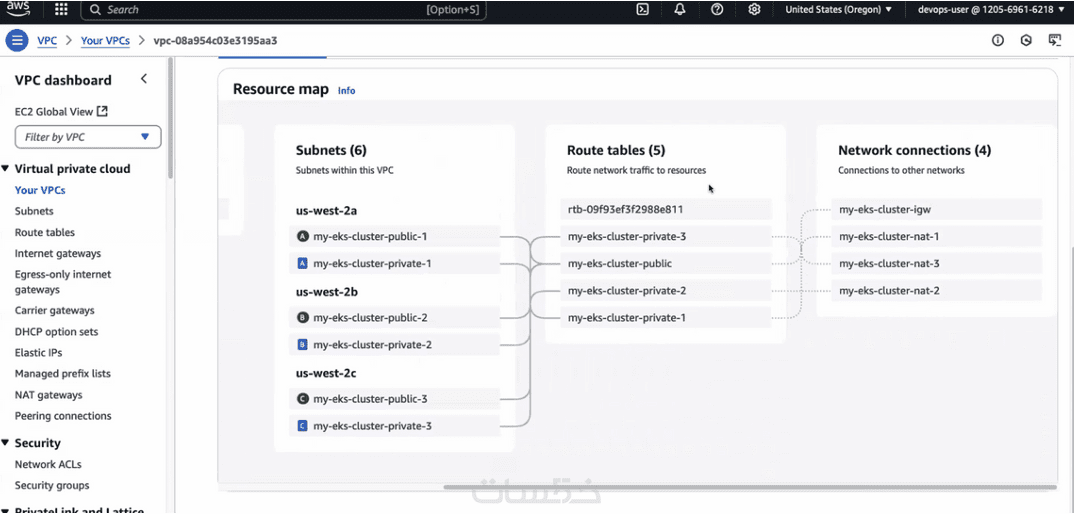Image resolution: width=1074 pixels, height=514 pixels.
Task: Click the AWS logo home icon
Action: click(x=21, y=9)
